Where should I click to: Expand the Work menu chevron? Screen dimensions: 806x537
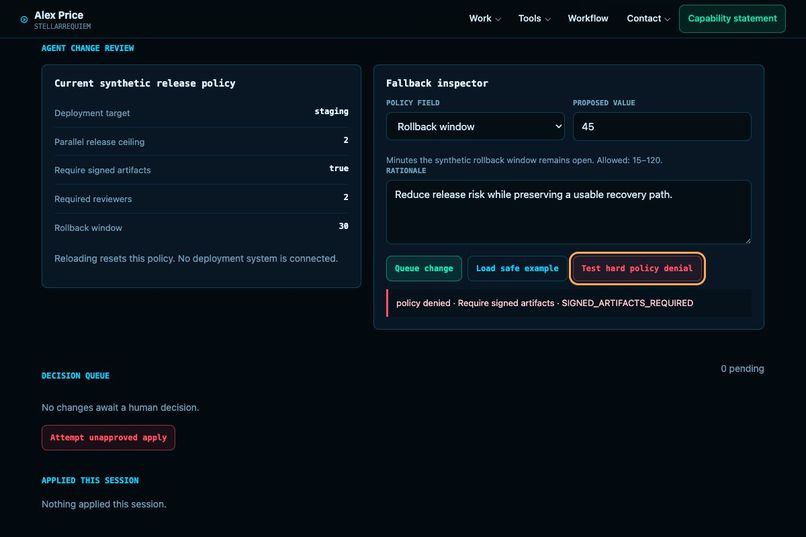[x=498, y=20]
